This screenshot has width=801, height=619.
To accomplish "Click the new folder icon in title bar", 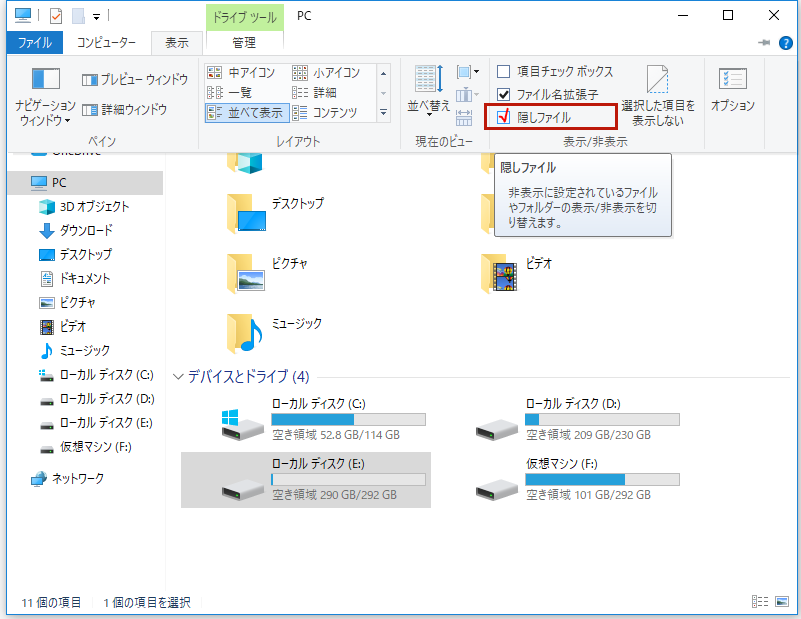I will pyautogui.click(x=78, y=16).
